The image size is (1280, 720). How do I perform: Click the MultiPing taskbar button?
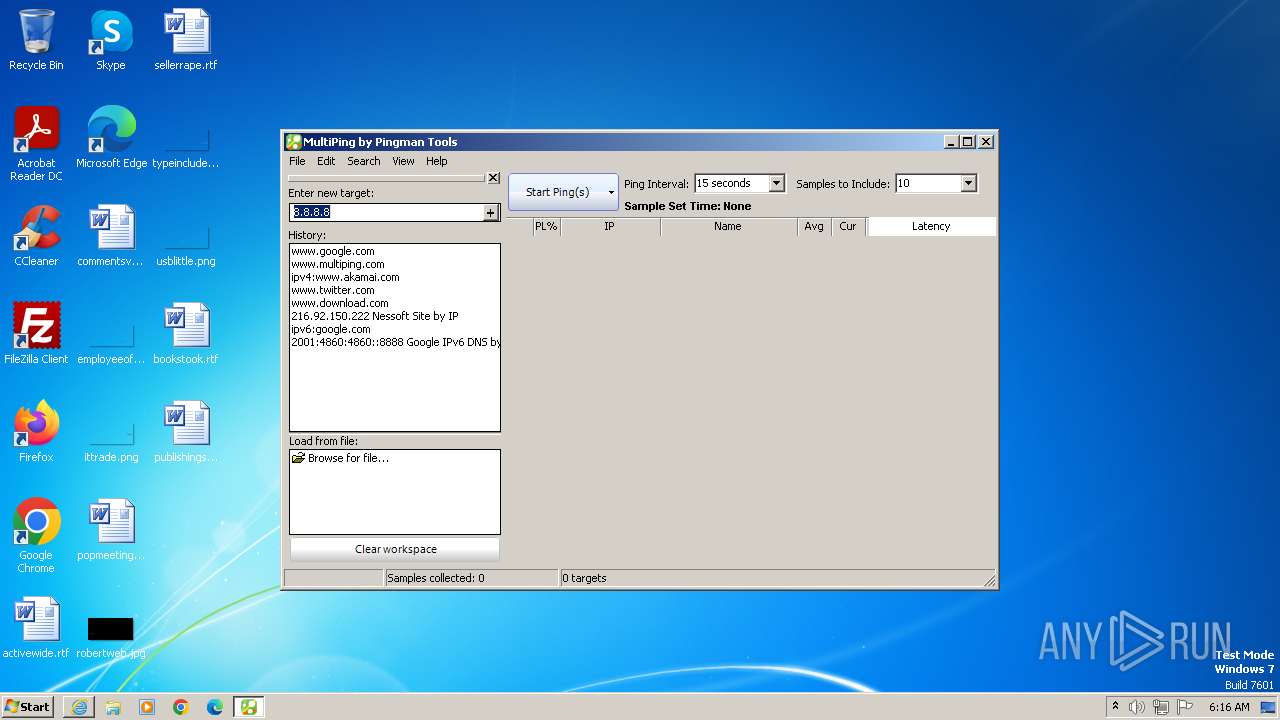click(249, 707)
